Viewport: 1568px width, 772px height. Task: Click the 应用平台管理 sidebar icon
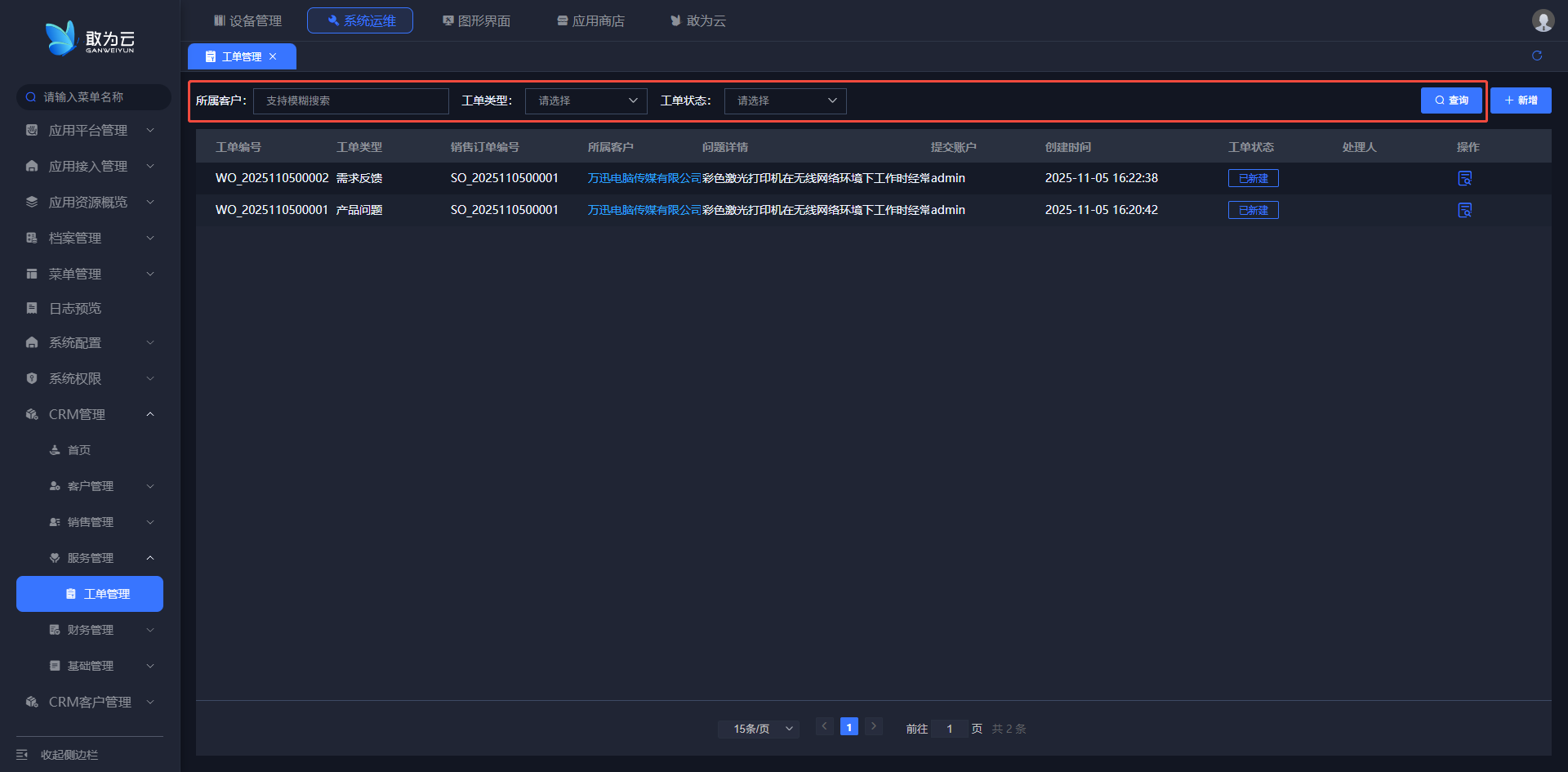(32, 130)
